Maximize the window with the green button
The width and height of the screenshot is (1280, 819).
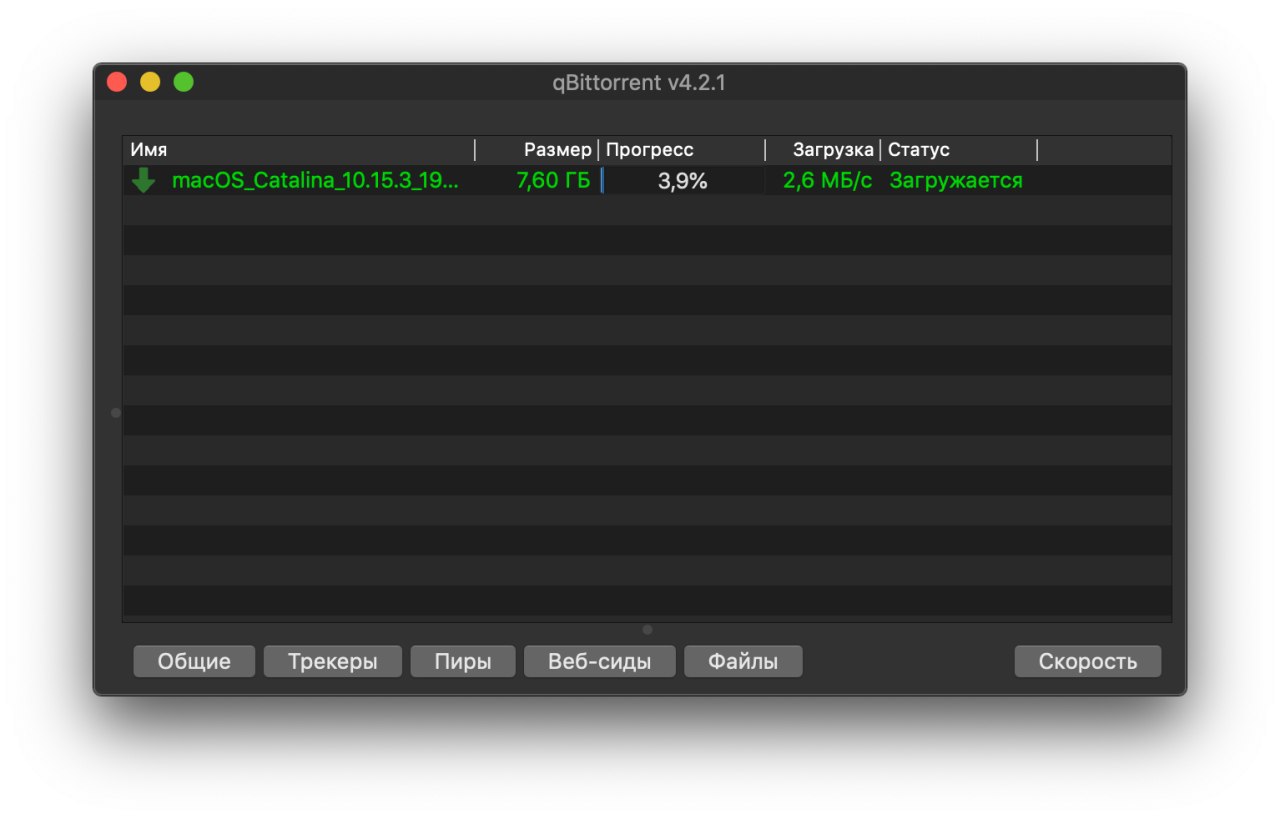(x=184, y=82)
